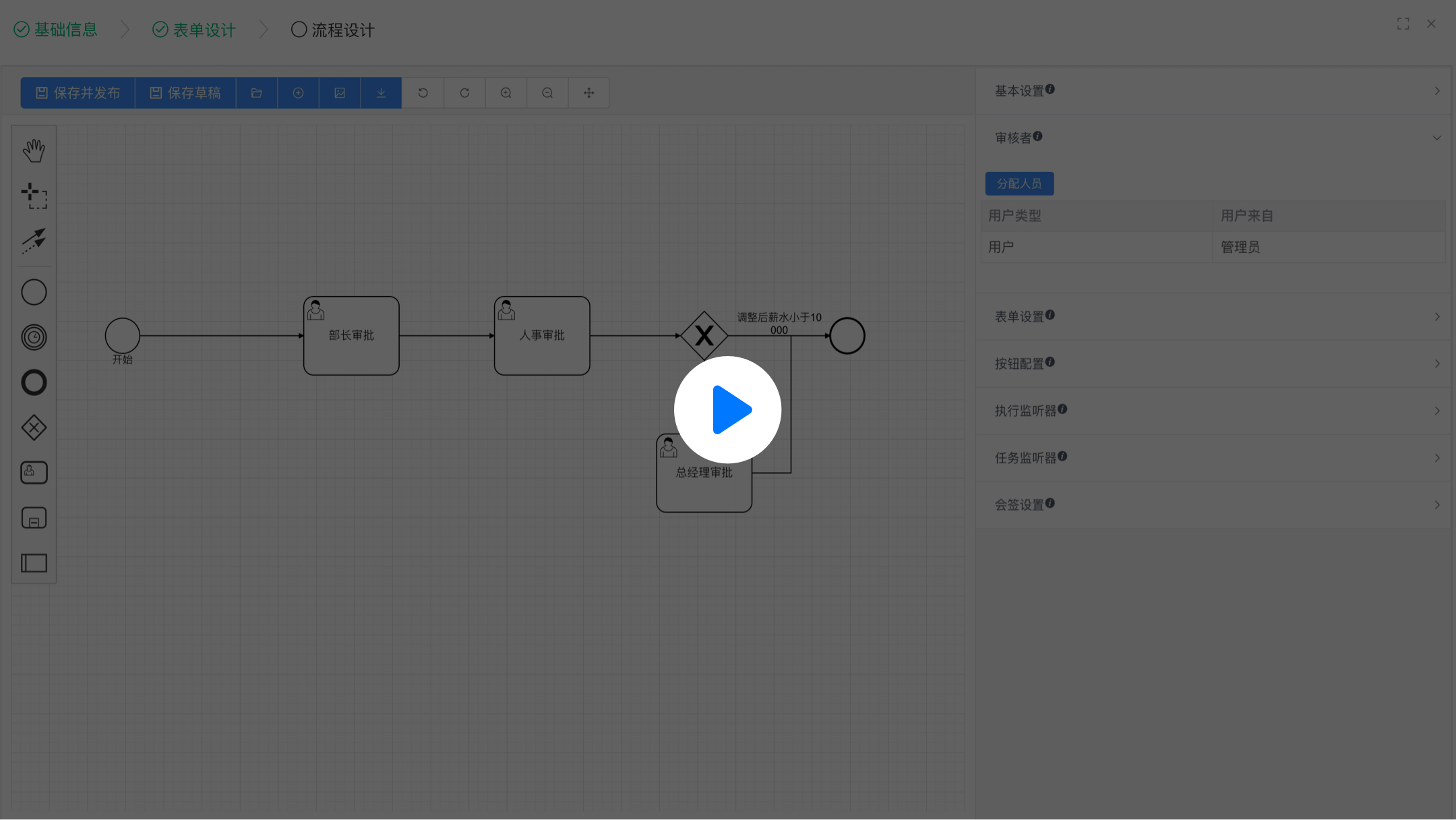This screenshot has width=1456, height=820.
Task: Click 保存并发布 button
Action: click(x=78, y=93)
